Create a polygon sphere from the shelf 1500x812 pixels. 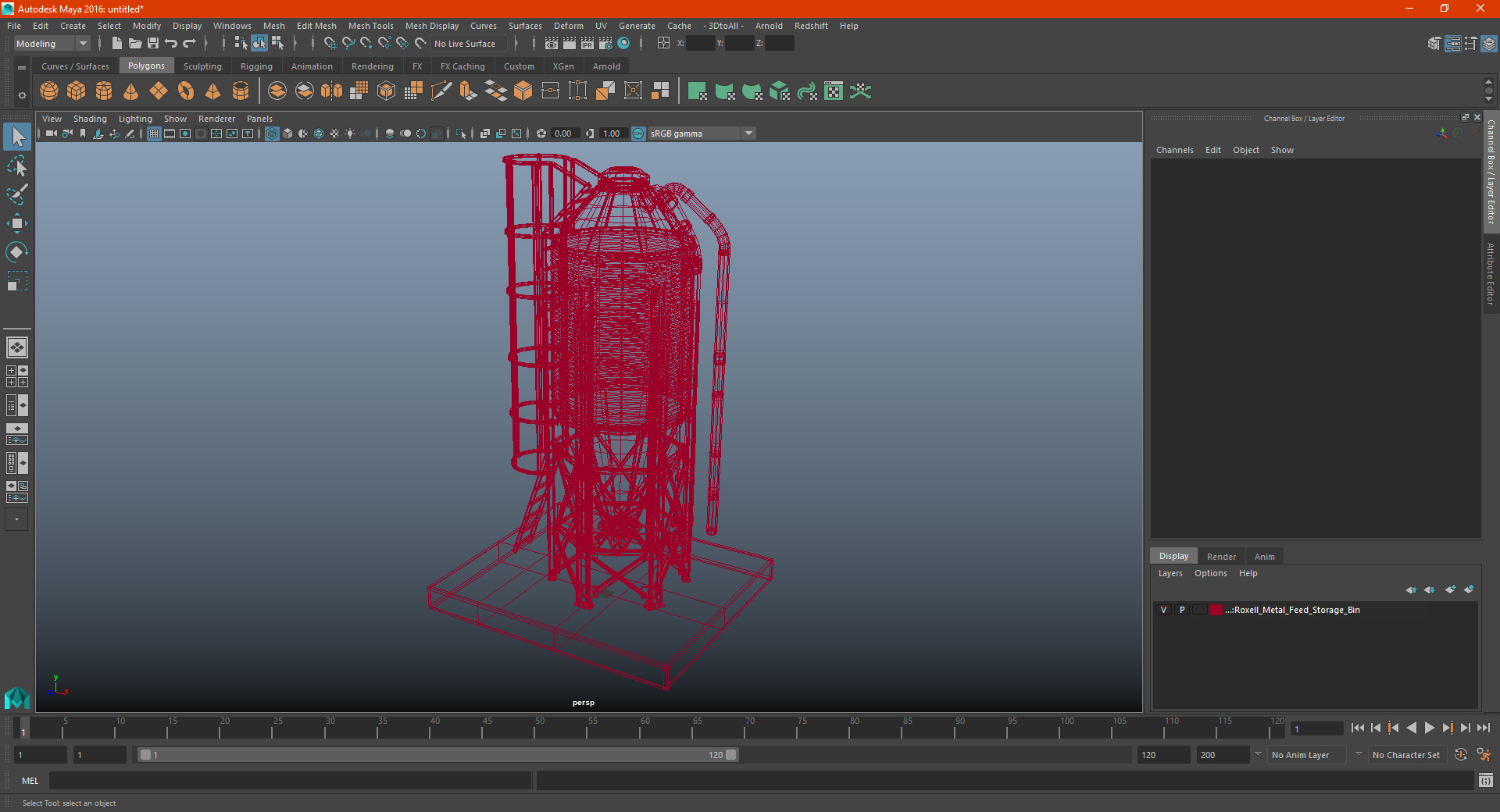(x=49, y=91)
